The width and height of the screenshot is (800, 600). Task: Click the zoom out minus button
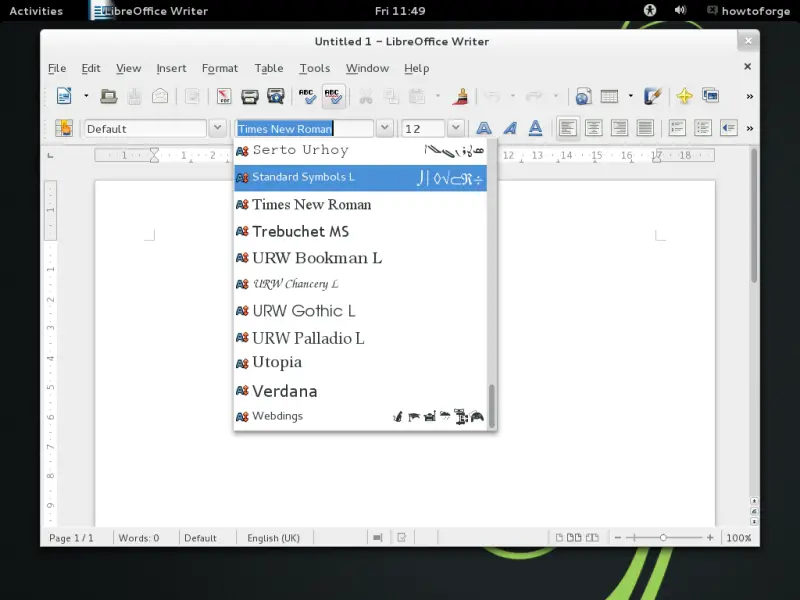point(618,538)
